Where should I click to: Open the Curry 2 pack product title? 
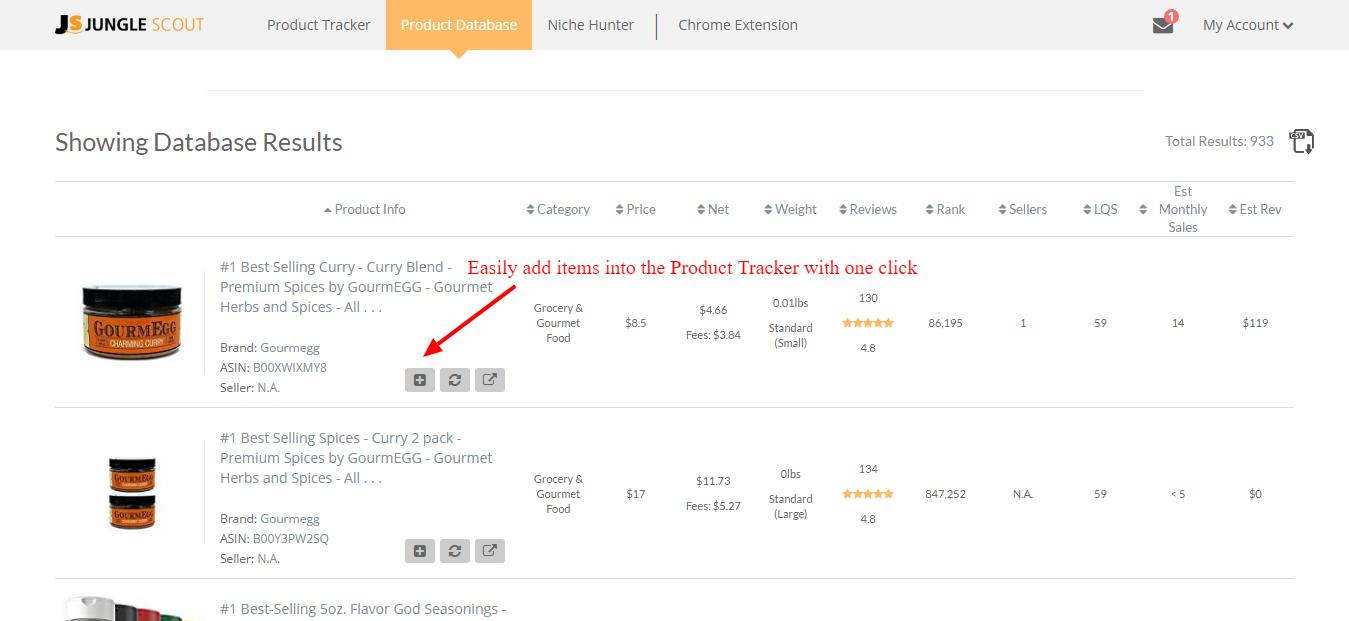(x=356, y=458)
